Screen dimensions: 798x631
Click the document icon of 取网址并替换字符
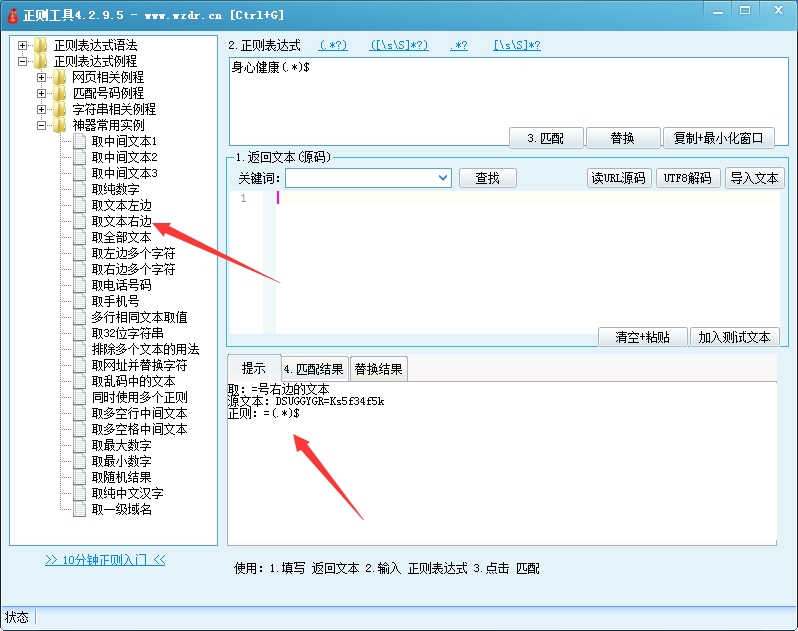click(79, 365)
